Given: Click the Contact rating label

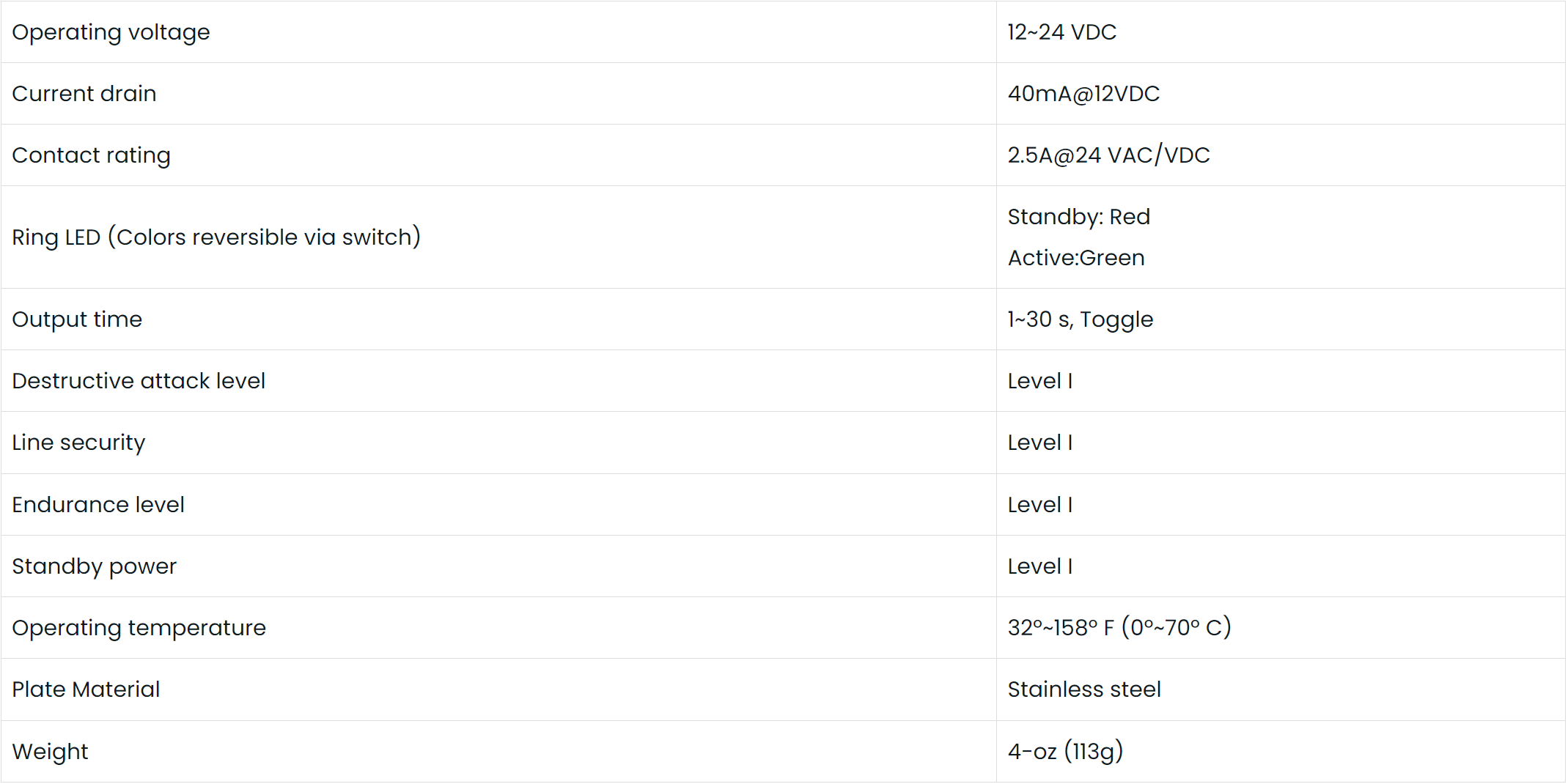Looking at the screenshot, I should pyautogui.click(x=92, y=155).
